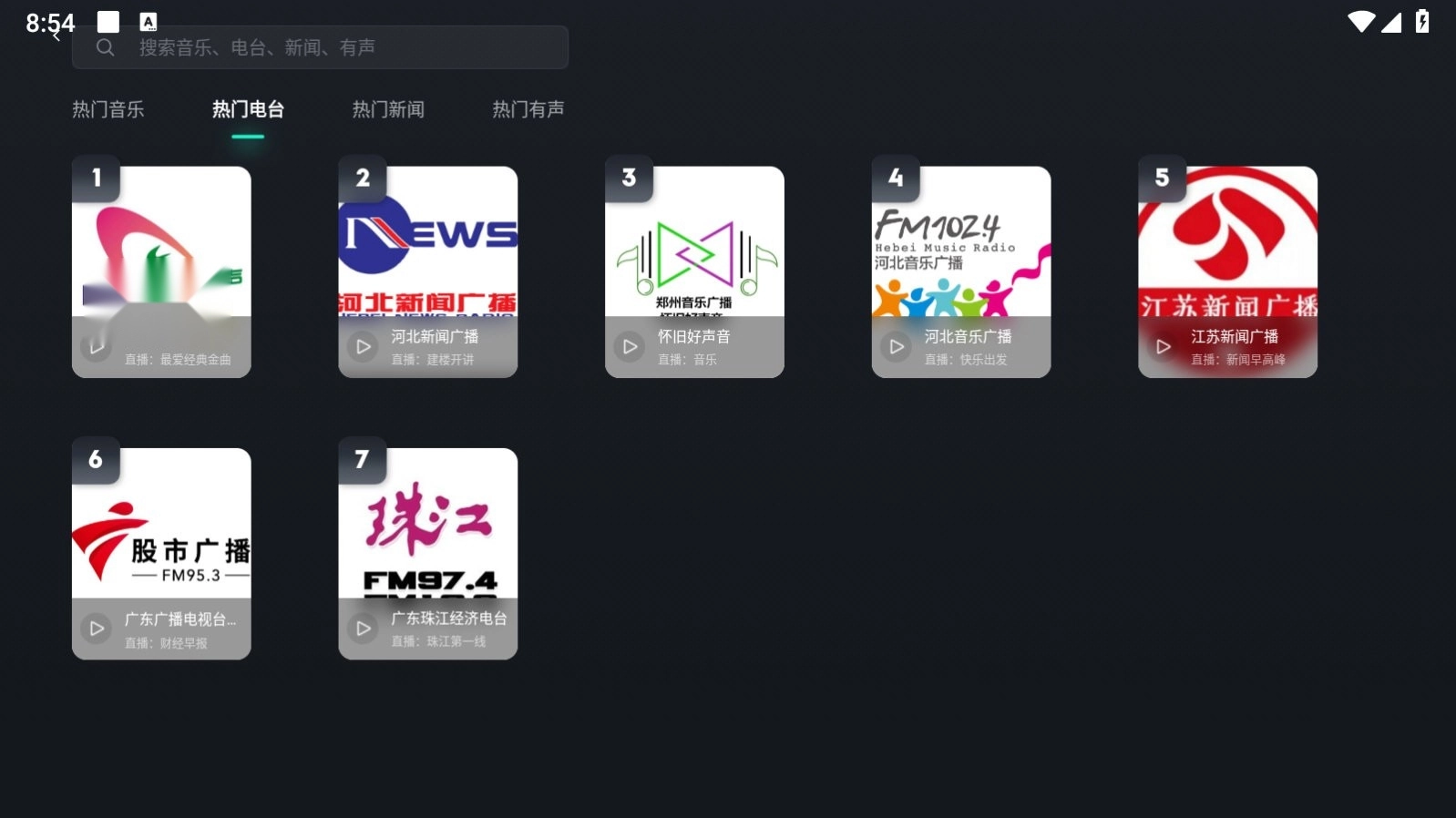Open the 股市广播 FM95.3 cover
This screenshot has height=818, width=1456.
pos(161,524)
